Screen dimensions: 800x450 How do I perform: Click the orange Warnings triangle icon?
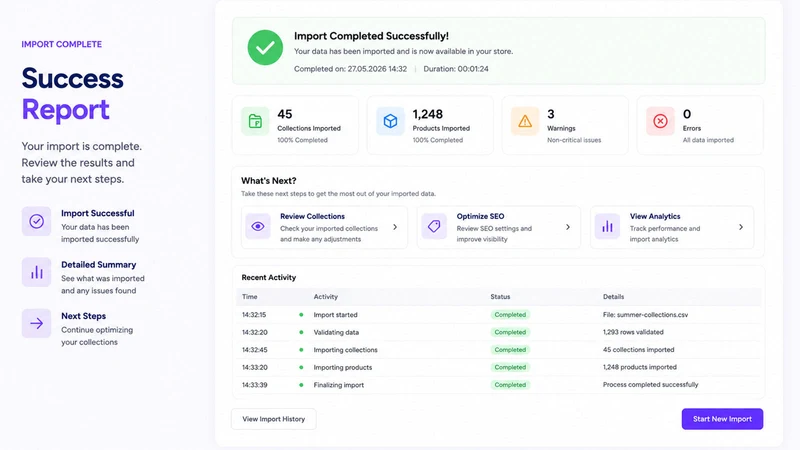click(x=525, y=121)
